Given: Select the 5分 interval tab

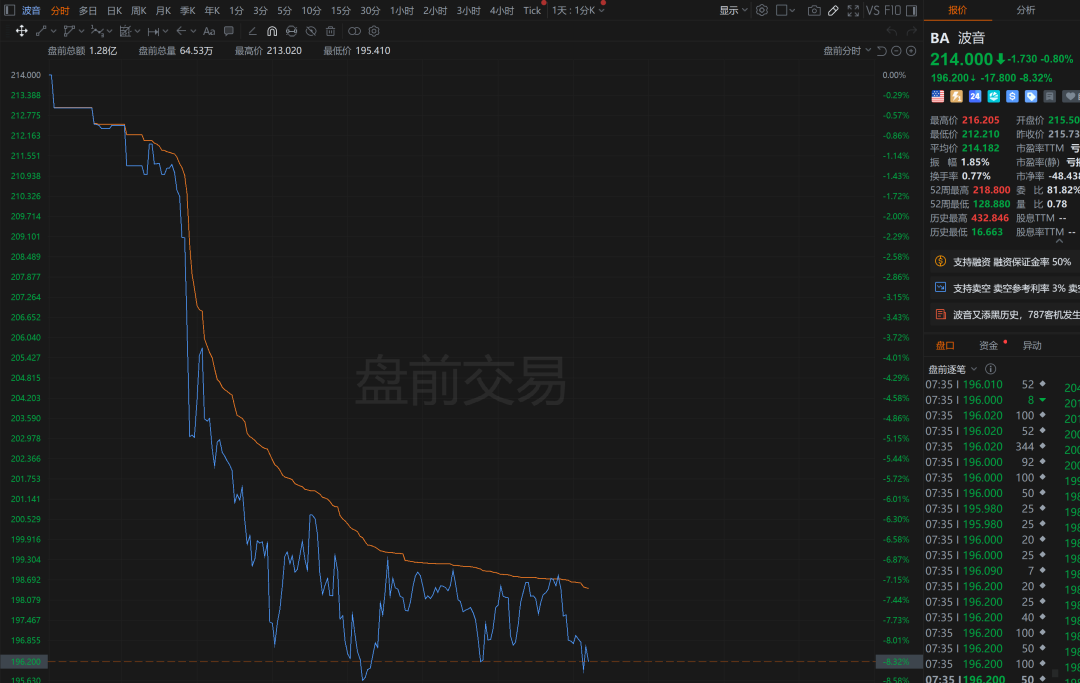Looking at the screenshot, I should 284,10.
